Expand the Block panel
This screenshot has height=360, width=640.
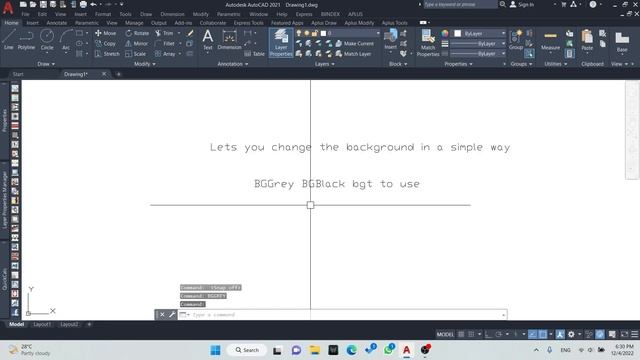398,64
